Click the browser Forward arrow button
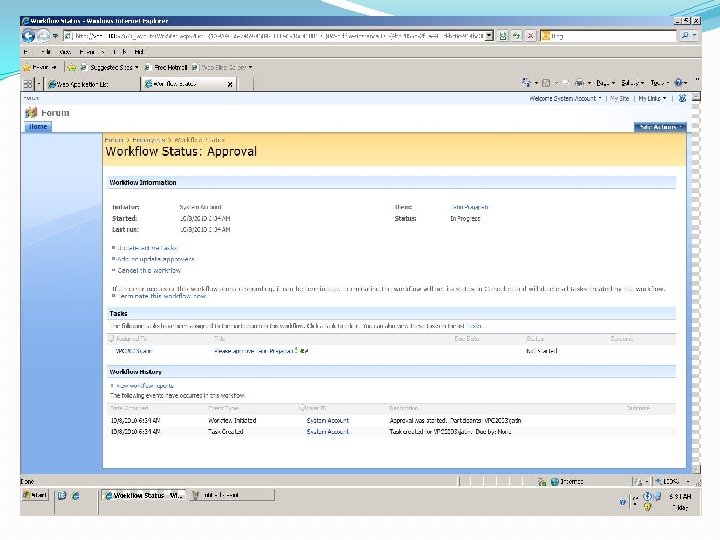 [x=43, y=35]
